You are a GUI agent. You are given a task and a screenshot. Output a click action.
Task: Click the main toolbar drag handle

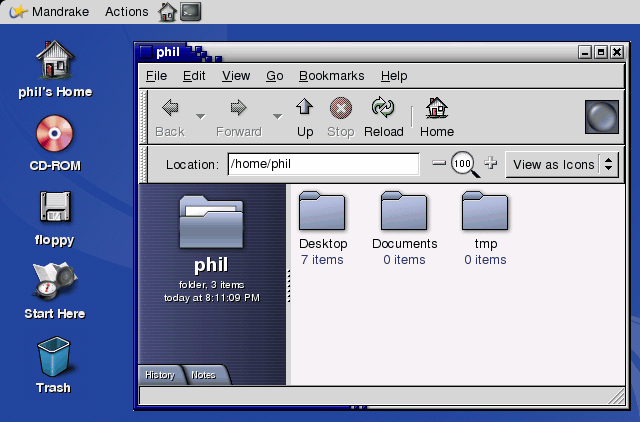143,117
